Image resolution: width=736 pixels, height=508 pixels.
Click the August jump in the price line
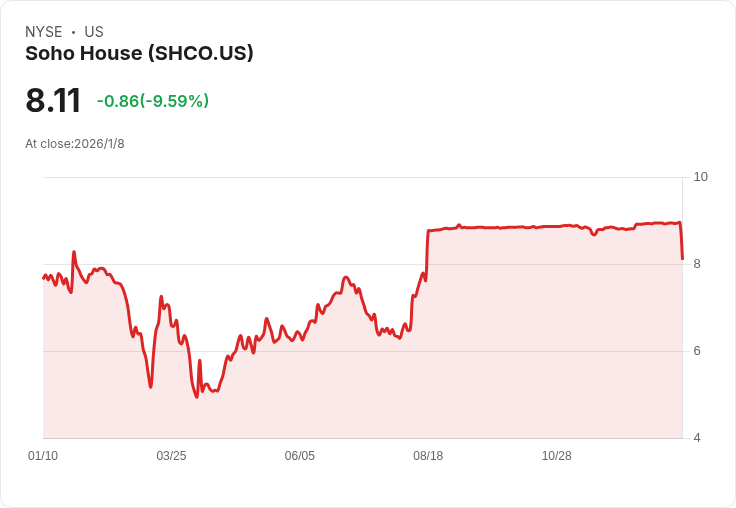[x=427, y=250]
